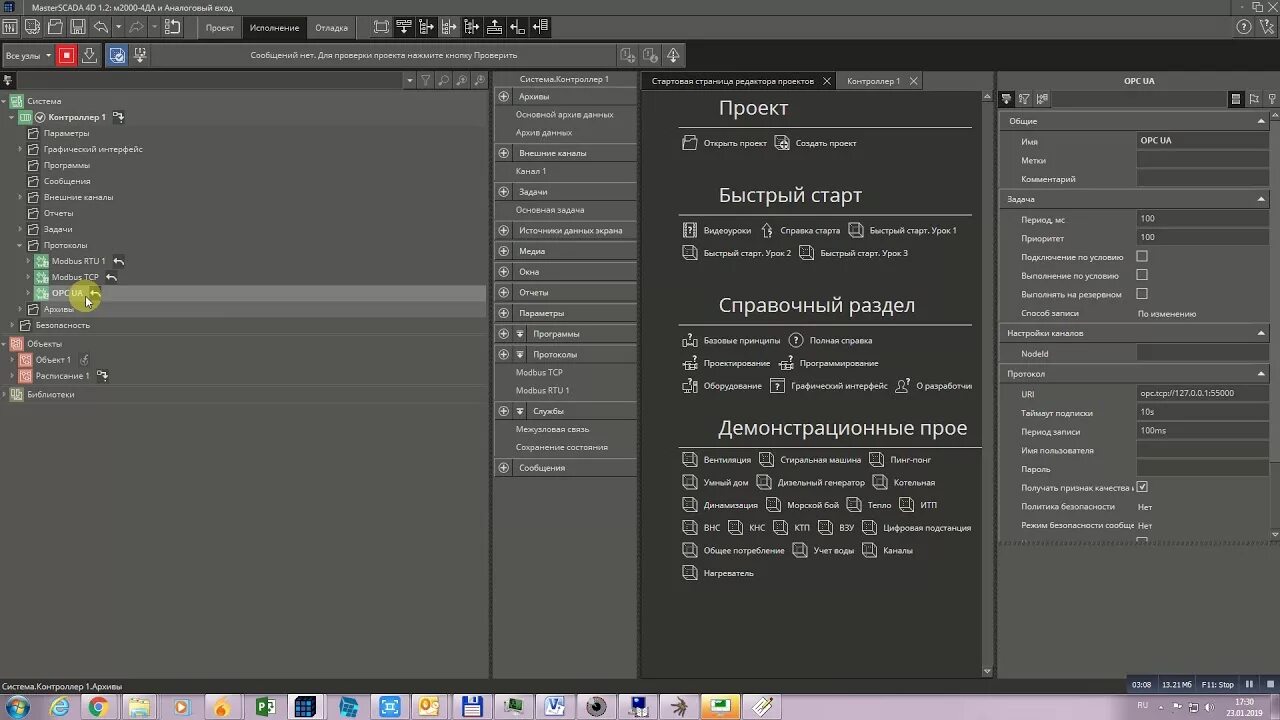Screen dimensions: 1280x720
Task: Click the Видеоуроки icon on start page
Action: pyautogui.click(x=690, y=230)
